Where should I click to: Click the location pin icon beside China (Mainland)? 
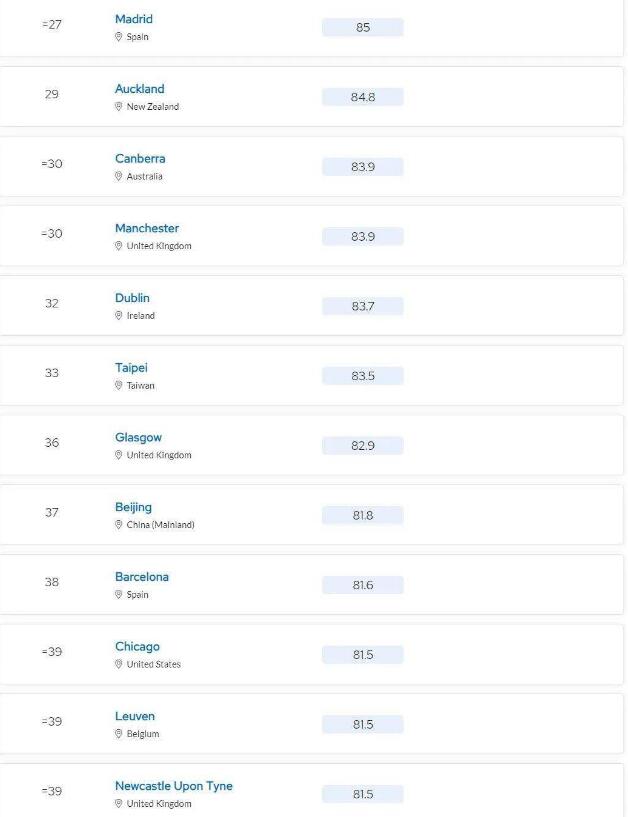click(118, 525)
